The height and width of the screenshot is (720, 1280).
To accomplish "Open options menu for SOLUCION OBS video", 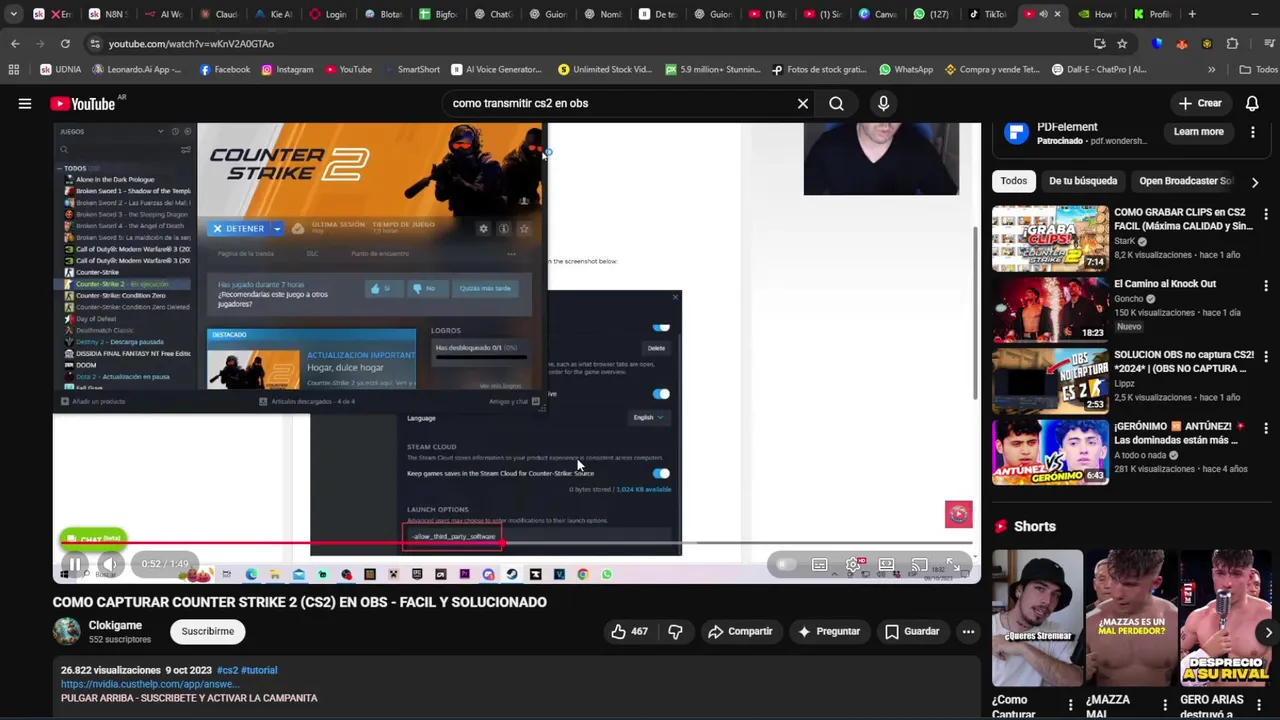I will coord(1266,356).
